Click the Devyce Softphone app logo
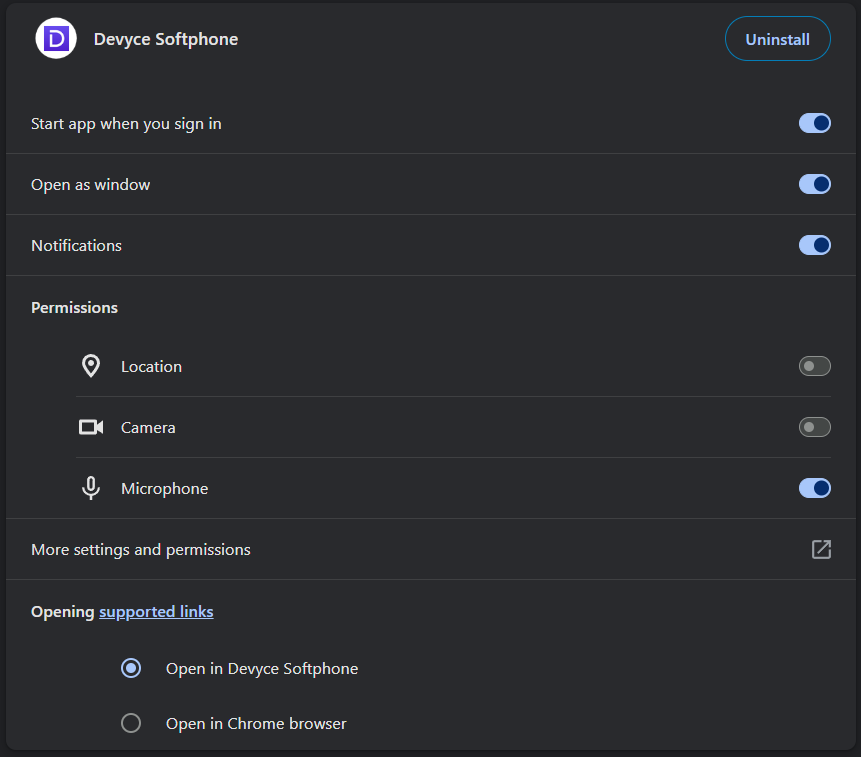 pyautogui.click(x=56, y=38)
